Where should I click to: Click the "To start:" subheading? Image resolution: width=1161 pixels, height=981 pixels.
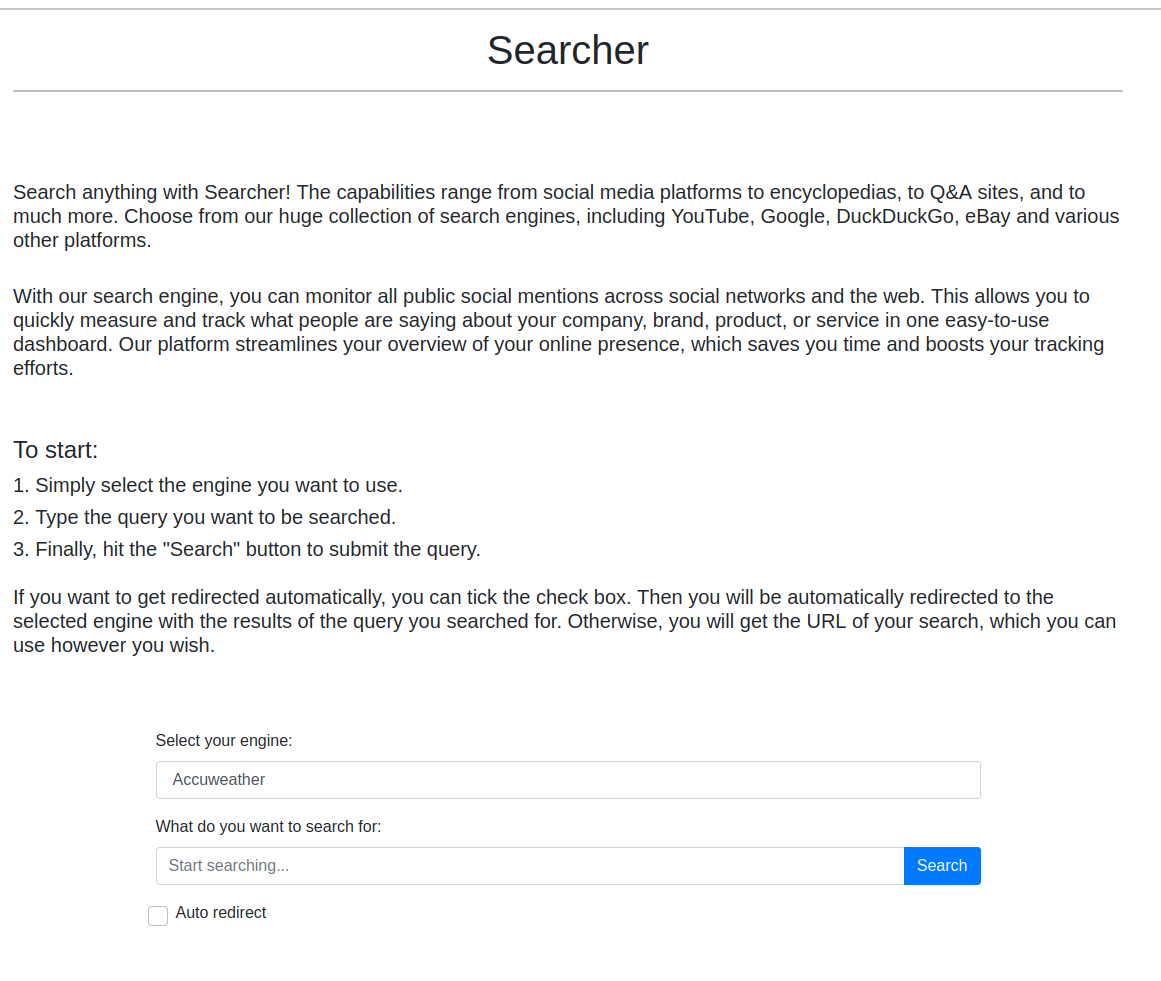[55, 450]
